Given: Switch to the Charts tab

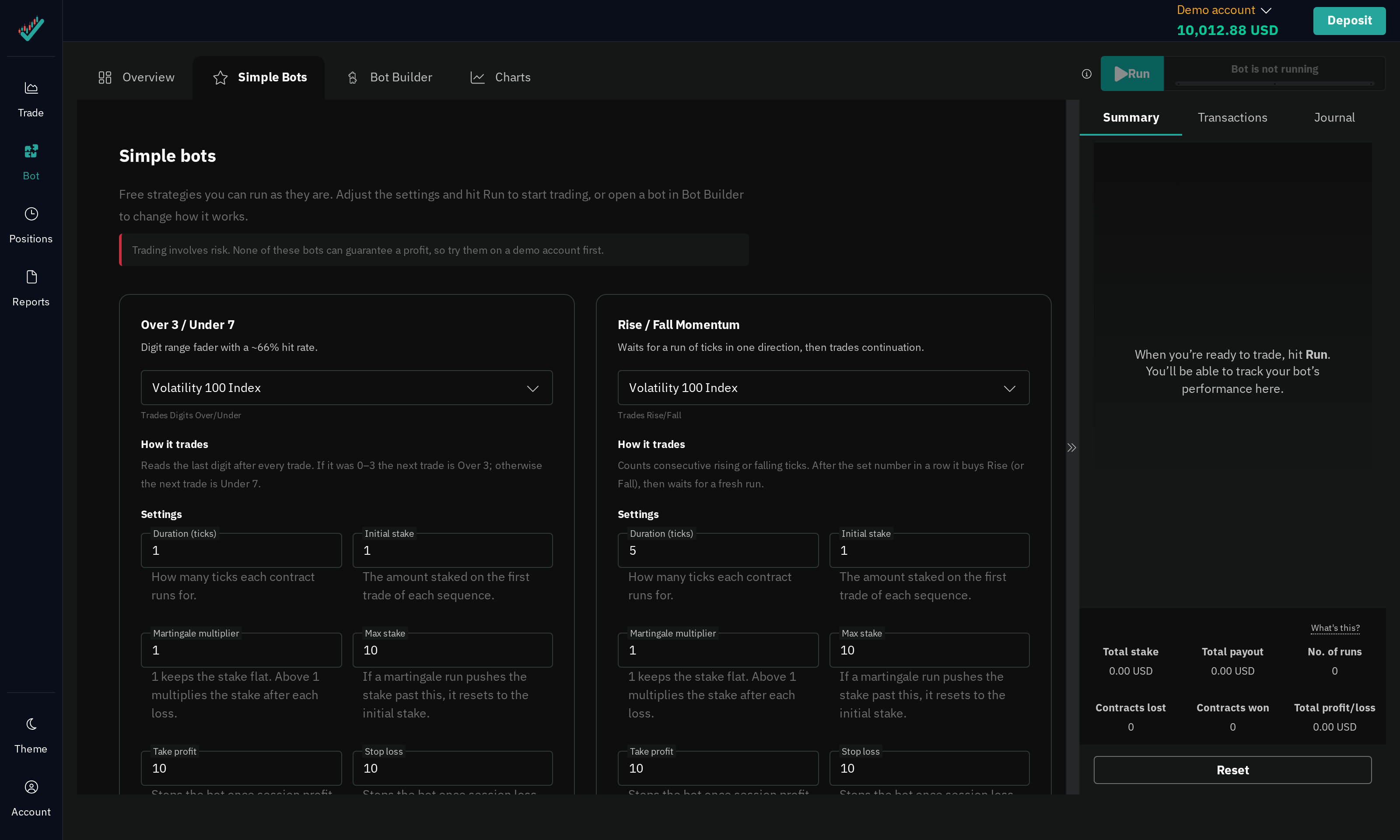Looking at the screenshot, I should (x=500, y=77).
